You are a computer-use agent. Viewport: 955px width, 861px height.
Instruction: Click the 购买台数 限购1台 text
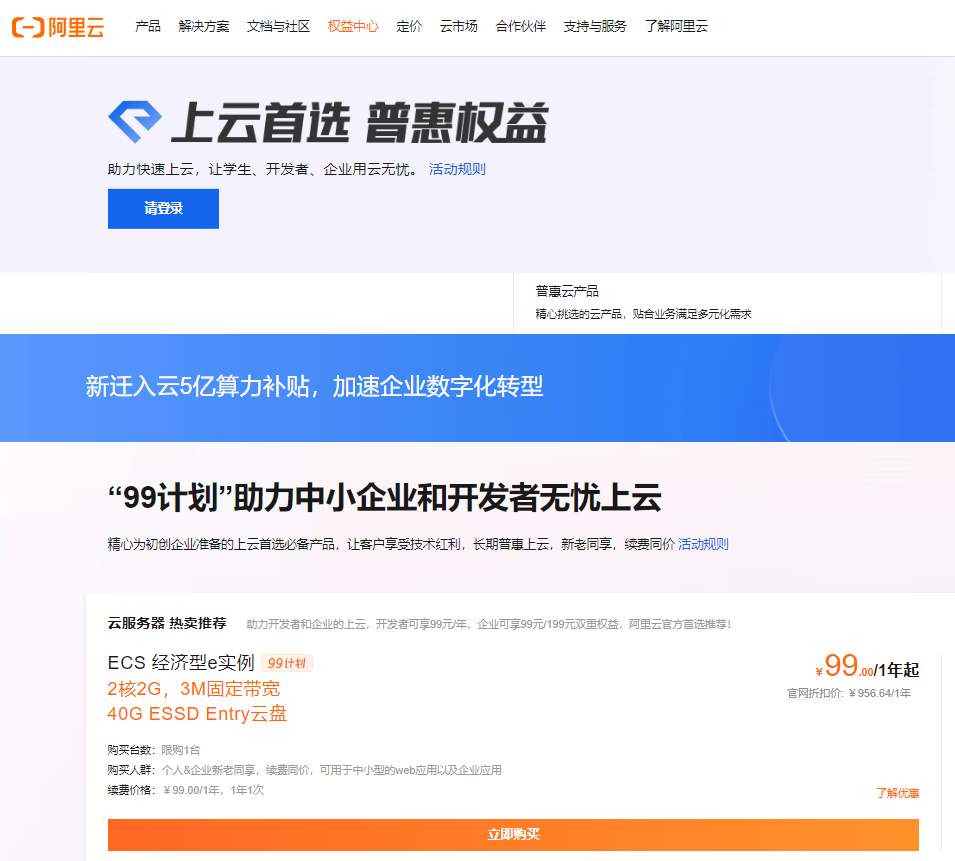tap(153, 750)
